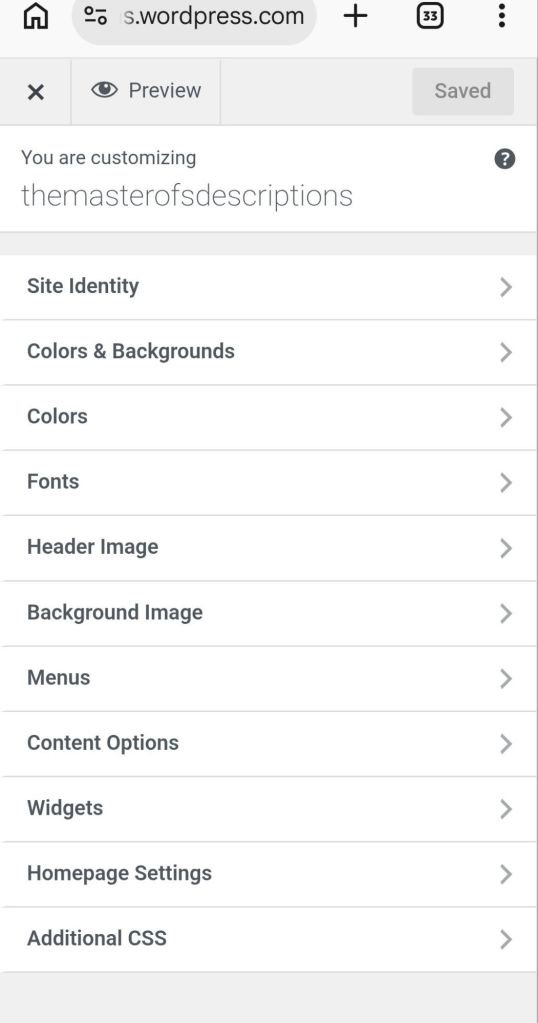
Task: Click the eye Preview toggle
Action: (146, 91)
